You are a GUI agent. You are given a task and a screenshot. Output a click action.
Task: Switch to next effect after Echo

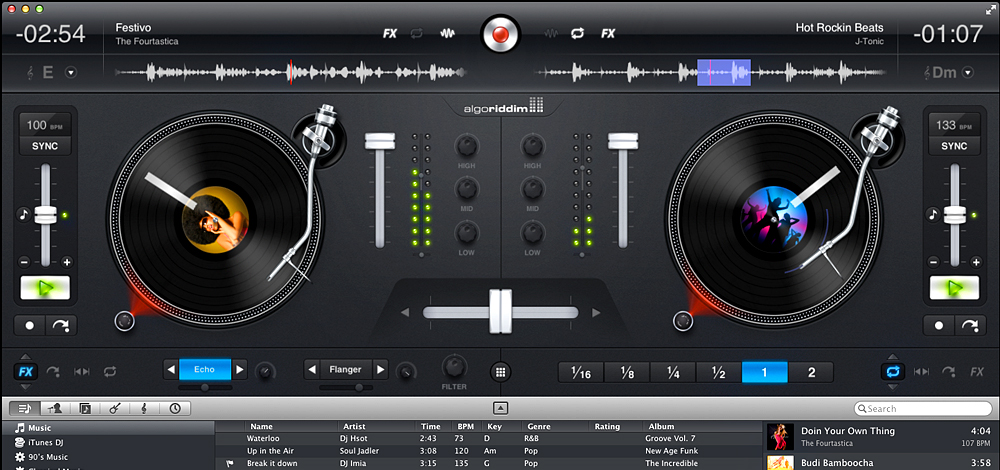(x=239, y=370)
